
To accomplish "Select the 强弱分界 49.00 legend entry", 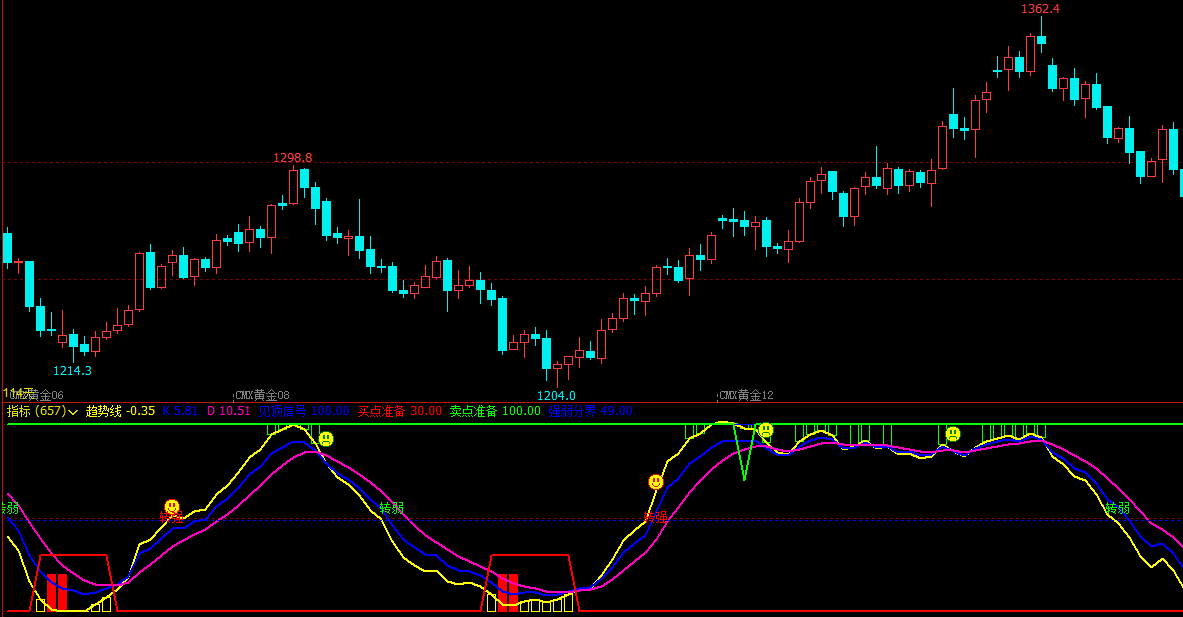I will point(590,411).
